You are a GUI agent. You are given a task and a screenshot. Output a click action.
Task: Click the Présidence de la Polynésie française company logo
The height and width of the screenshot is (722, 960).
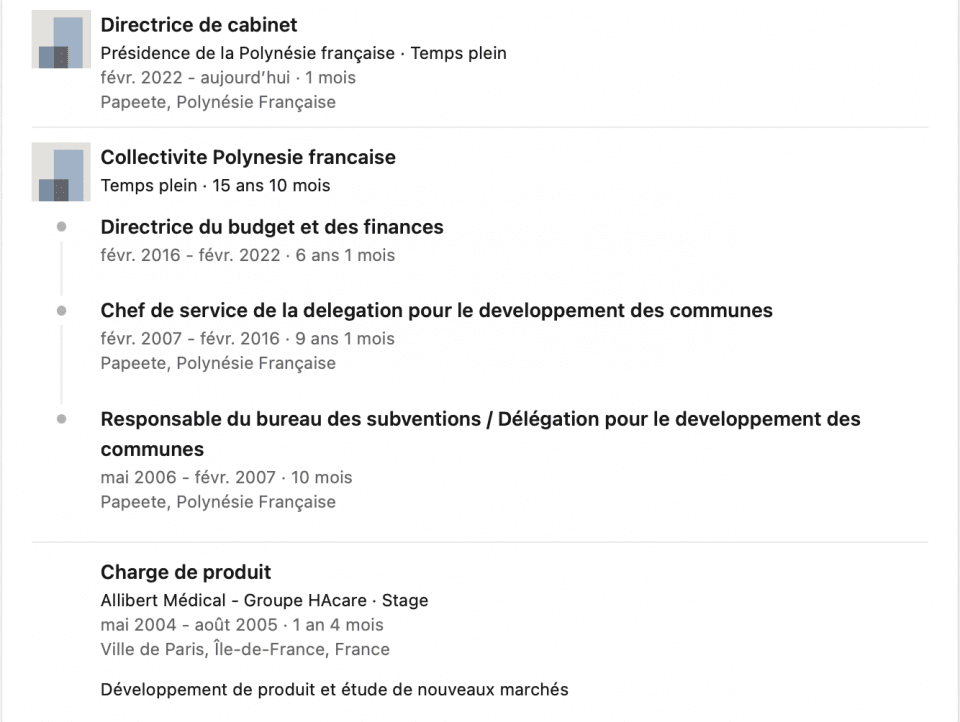tap(61, 39)
